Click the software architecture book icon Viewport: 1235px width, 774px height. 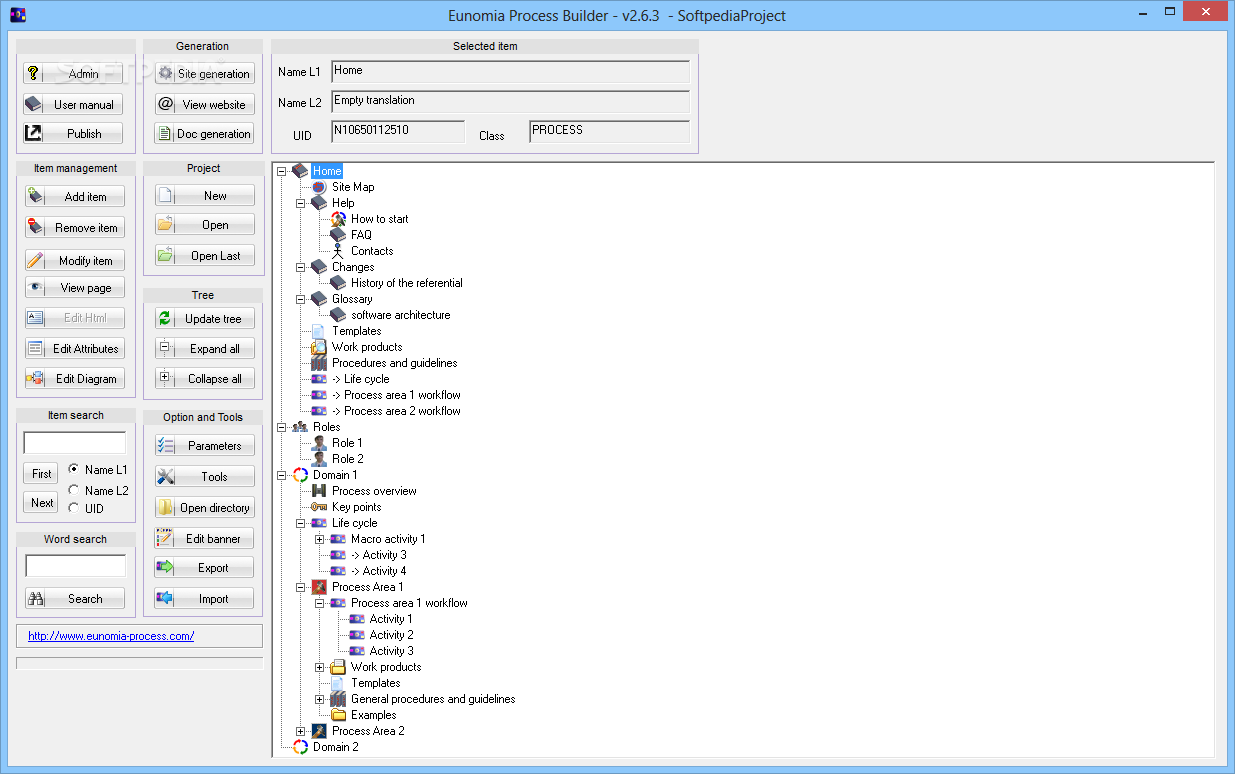point(338,315)
